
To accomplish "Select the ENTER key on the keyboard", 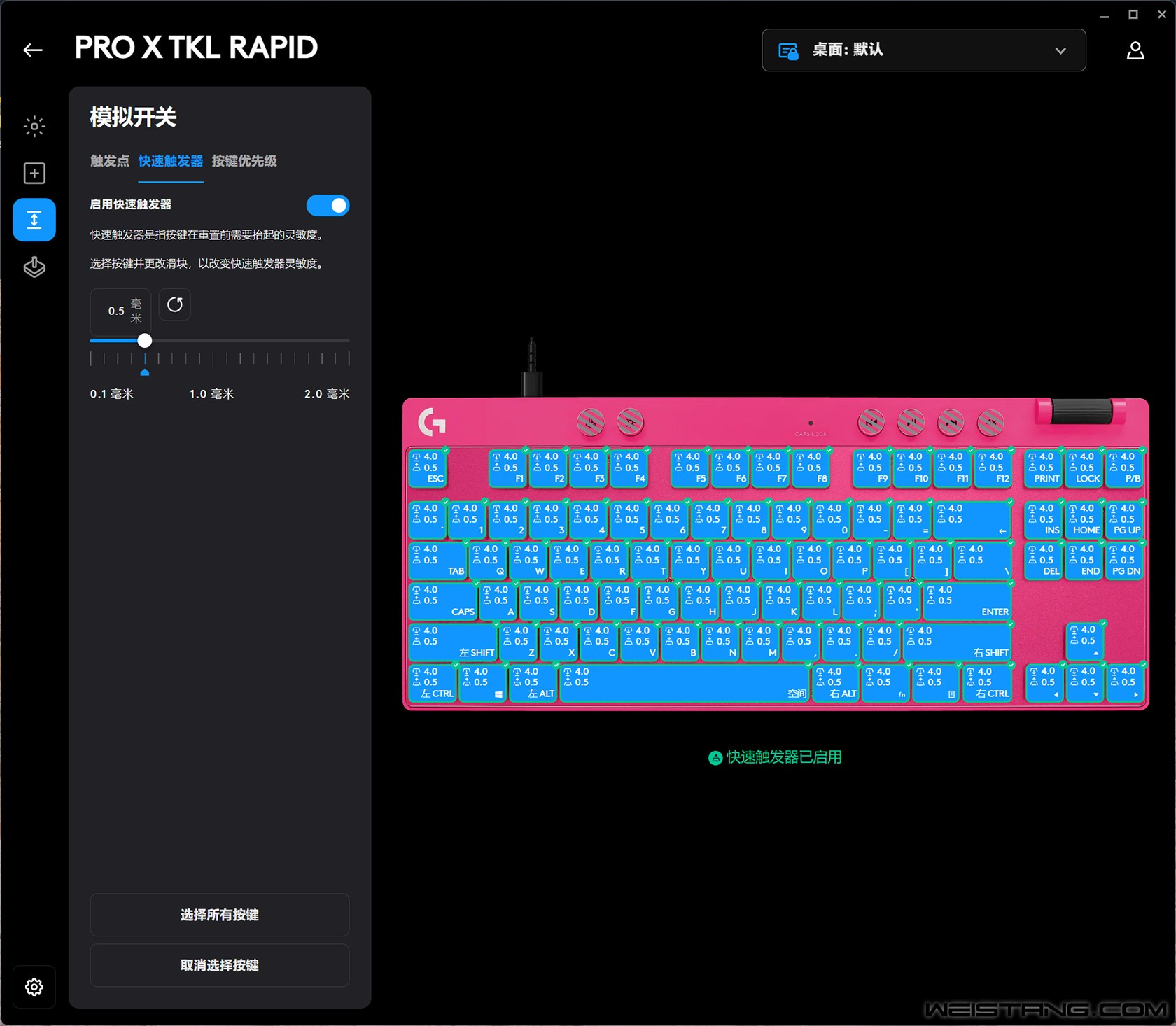I will [967, 601].
